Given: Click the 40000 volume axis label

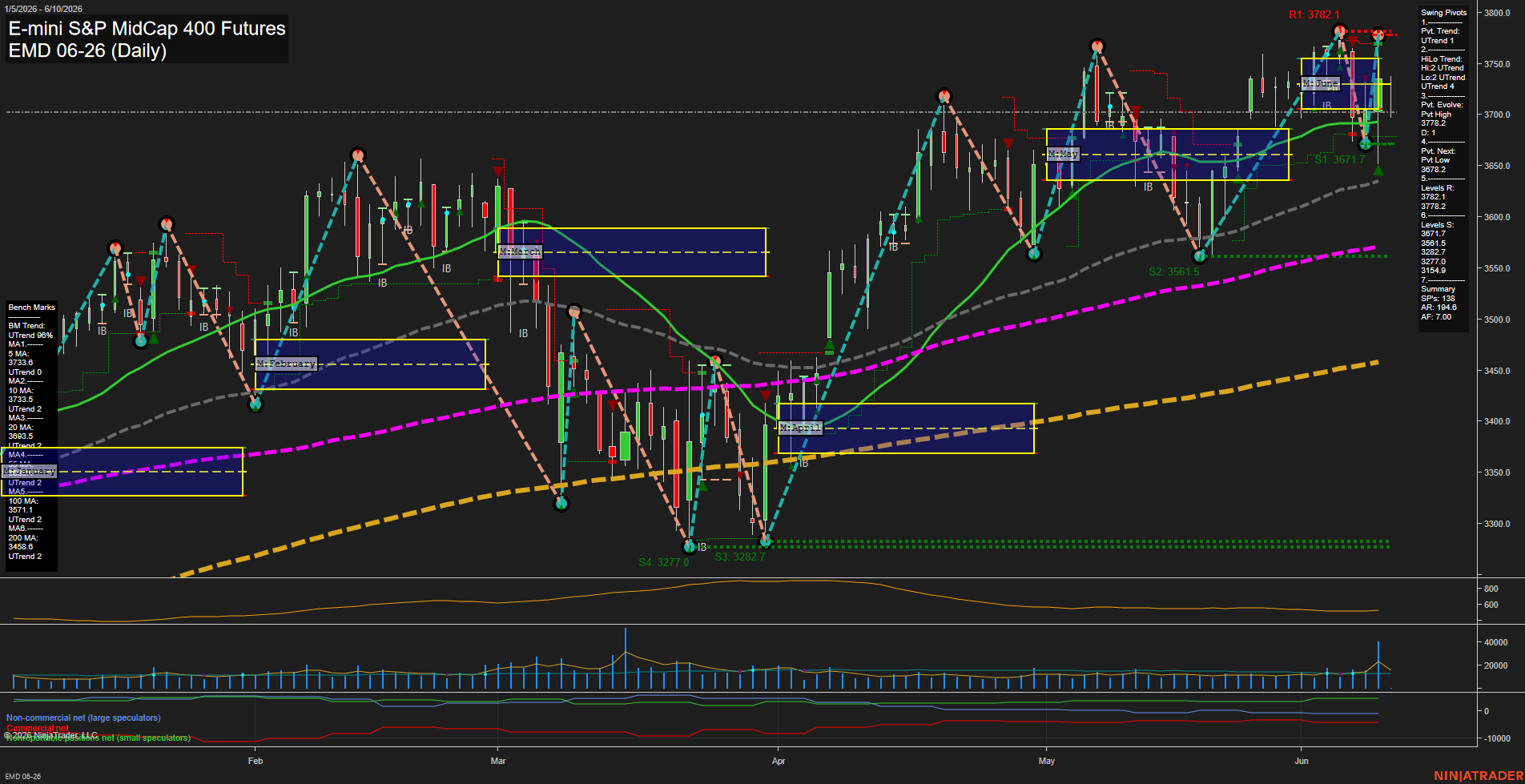Looking at the screenshot, I should tap(1495, 642).
